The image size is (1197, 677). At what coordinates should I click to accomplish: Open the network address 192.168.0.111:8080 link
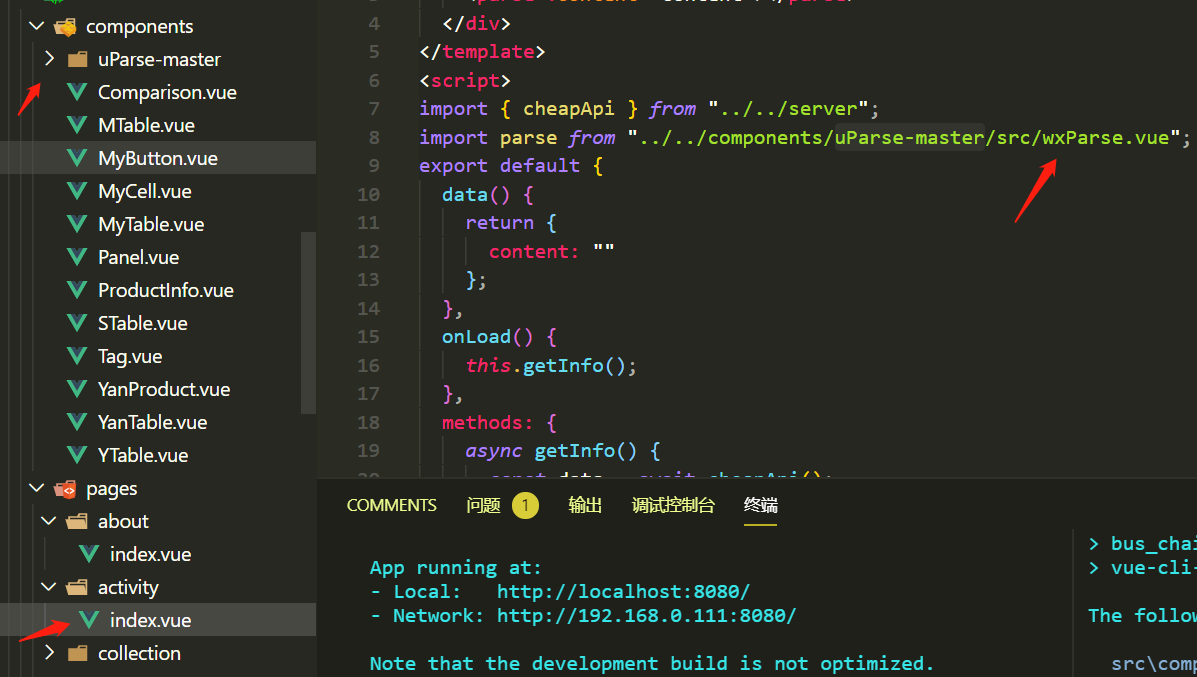click(x=645, y=615)
